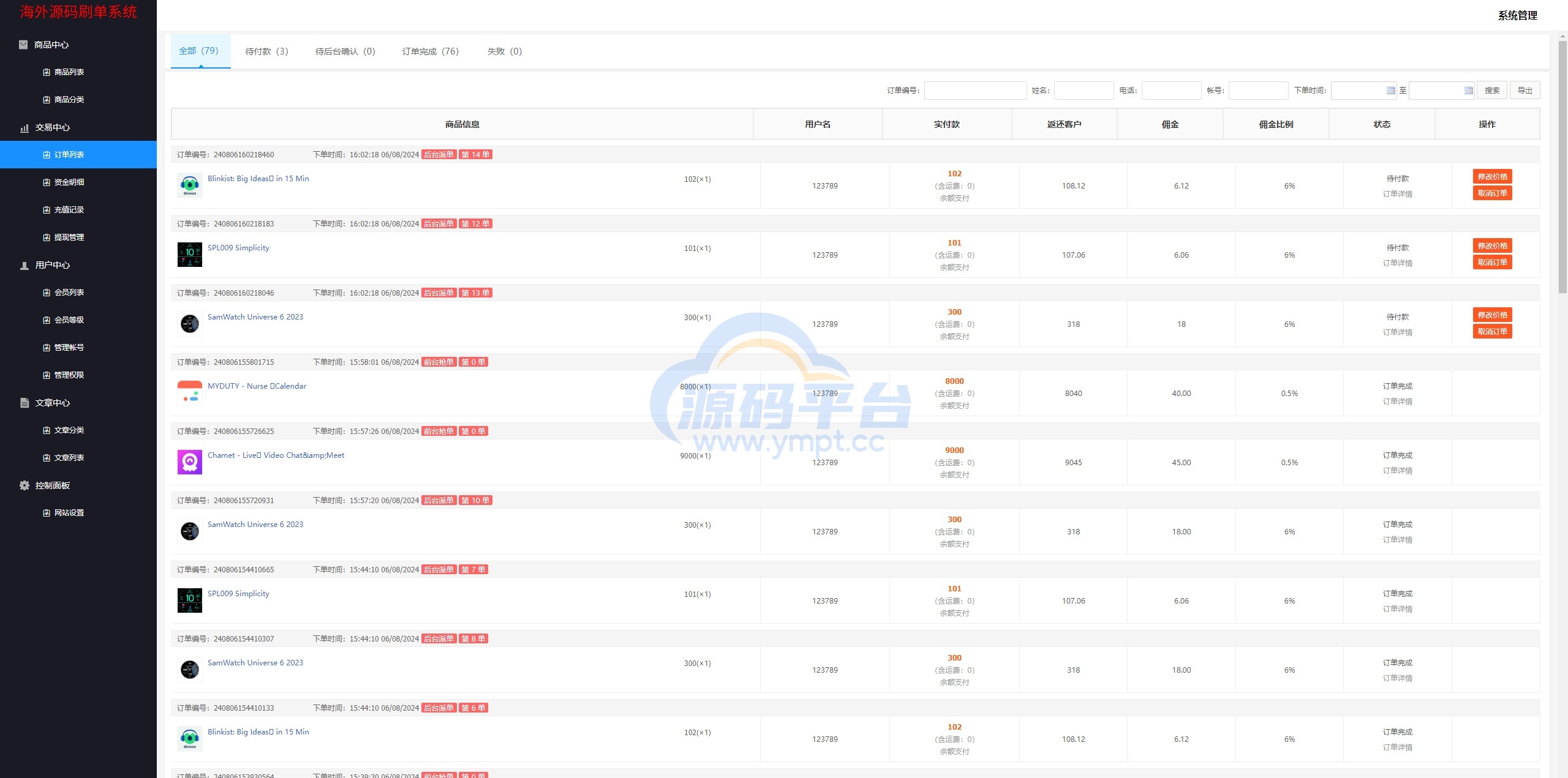Open the 商品中心 sidebar section

coord(51,45)
